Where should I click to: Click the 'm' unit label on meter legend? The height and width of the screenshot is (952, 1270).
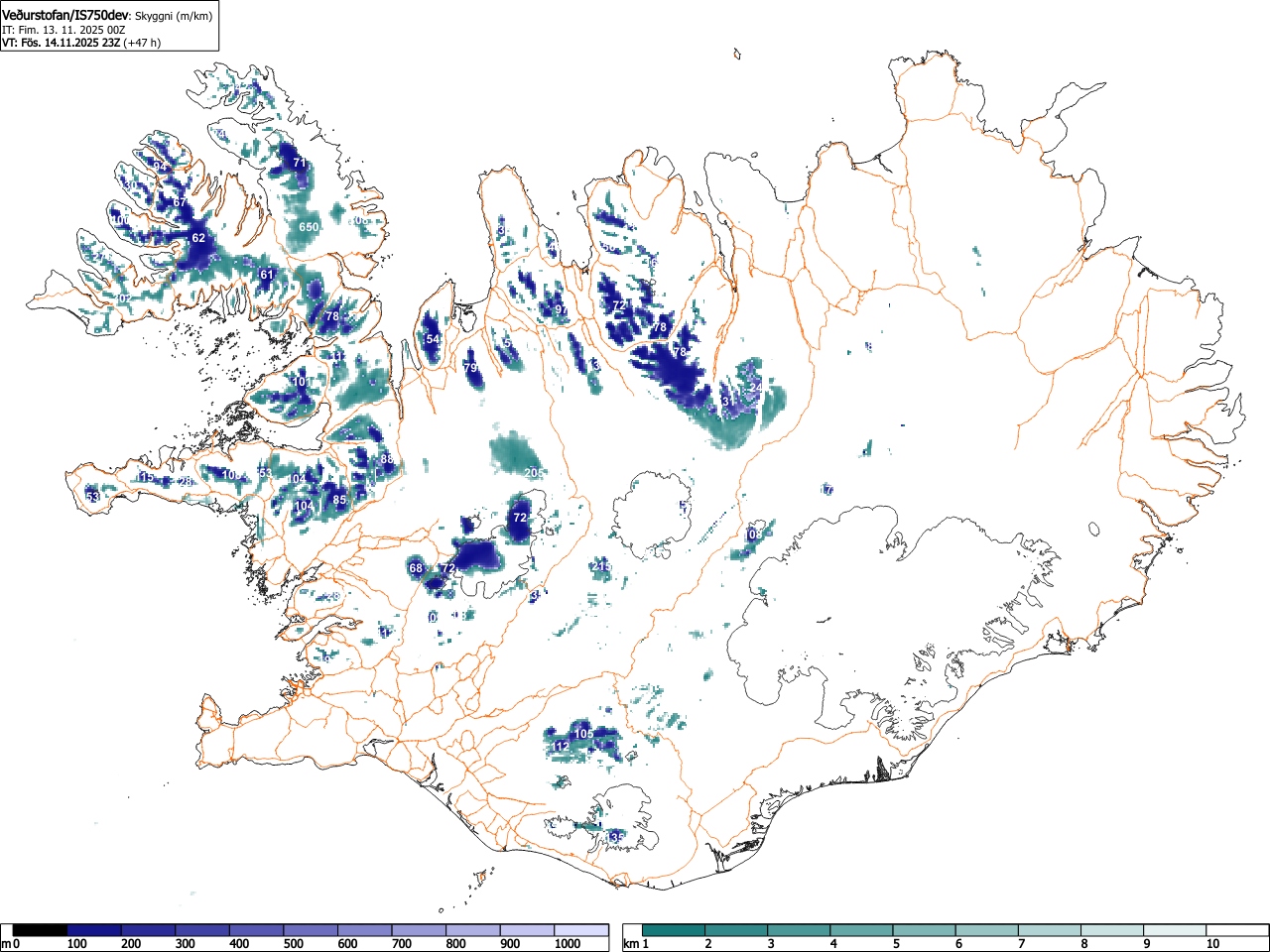7,945
